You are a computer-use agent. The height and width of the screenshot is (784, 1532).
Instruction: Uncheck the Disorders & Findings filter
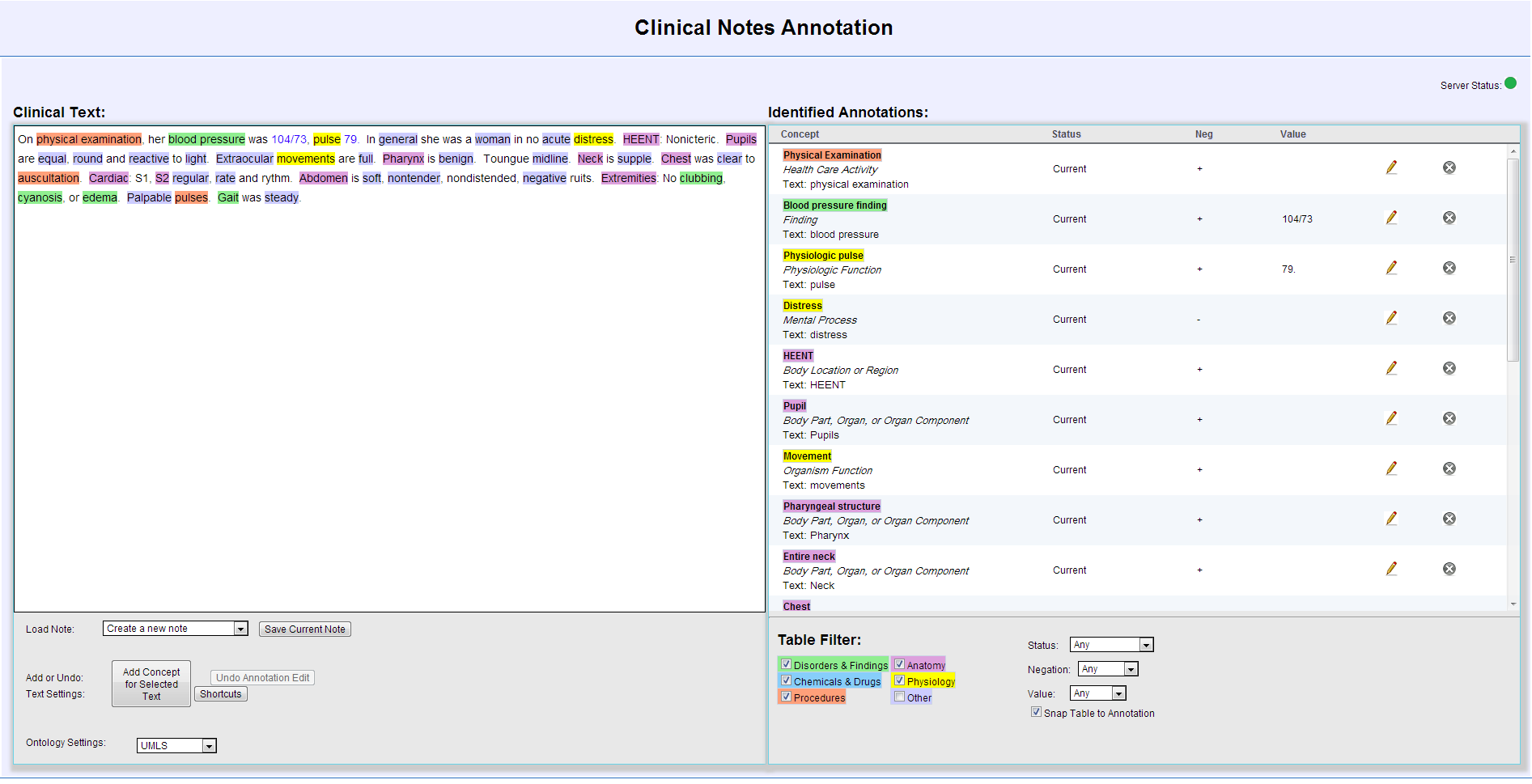pyautogui.click(x=786, y=664)
